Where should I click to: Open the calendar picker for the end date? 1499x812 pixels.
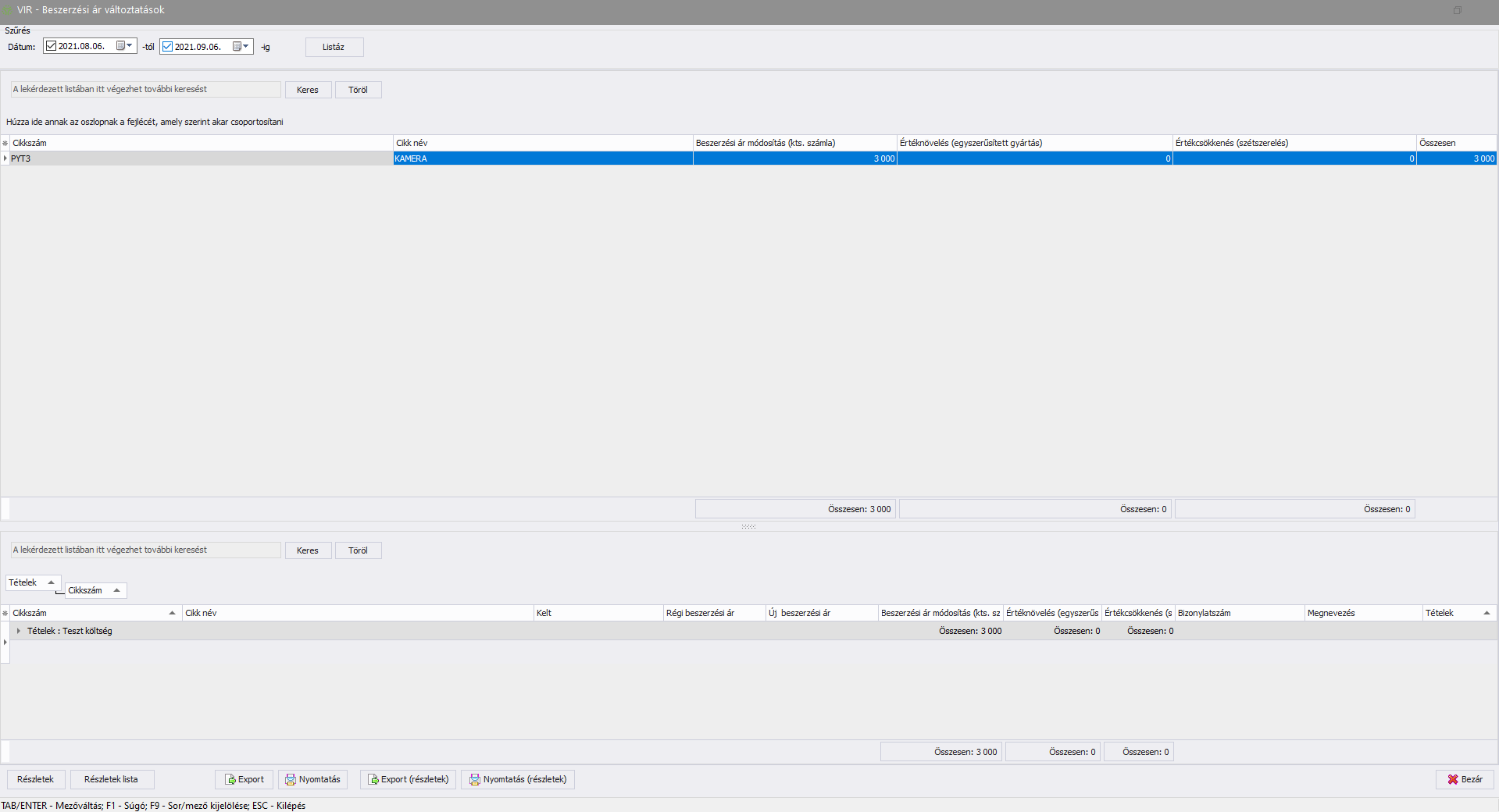pos(241,46)
